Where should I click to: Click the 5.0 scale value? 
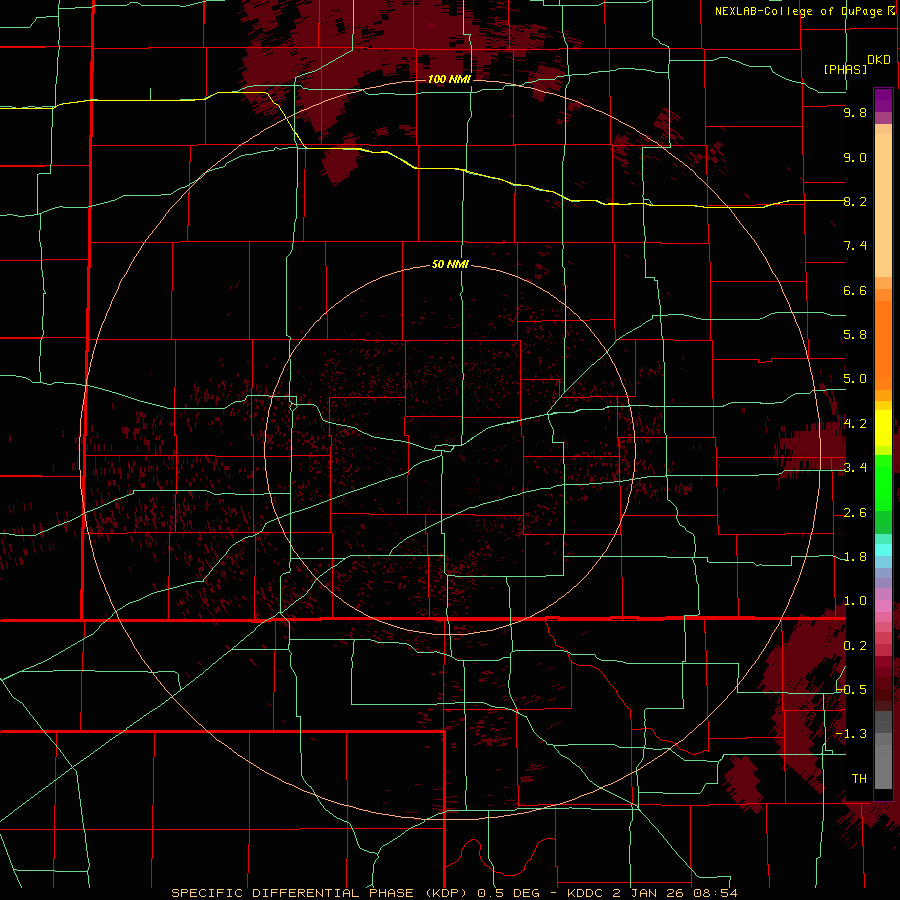(855, 379)
